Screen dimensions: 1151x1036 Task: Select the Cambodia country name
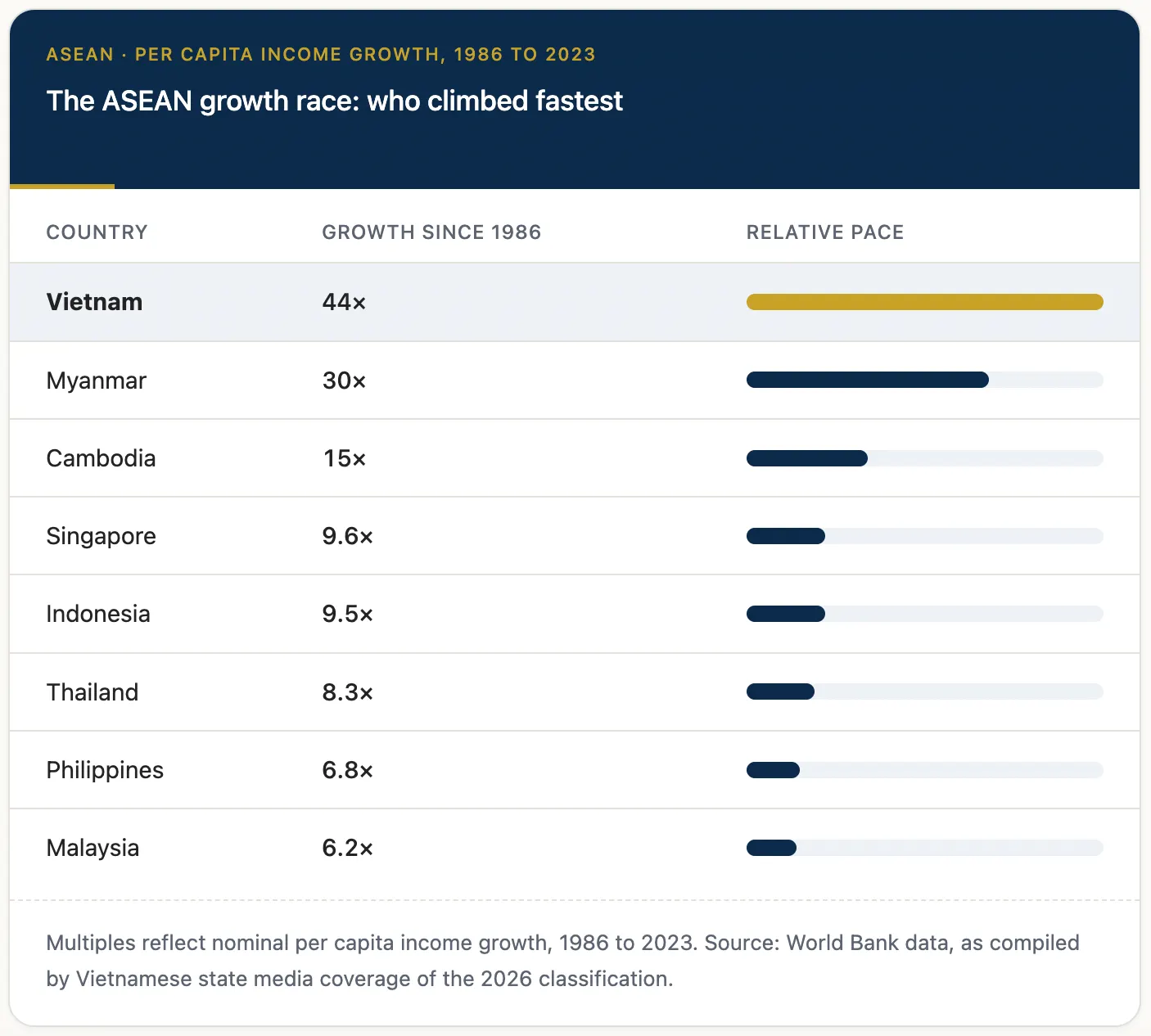pyautogui.click(x=101, y=458)
